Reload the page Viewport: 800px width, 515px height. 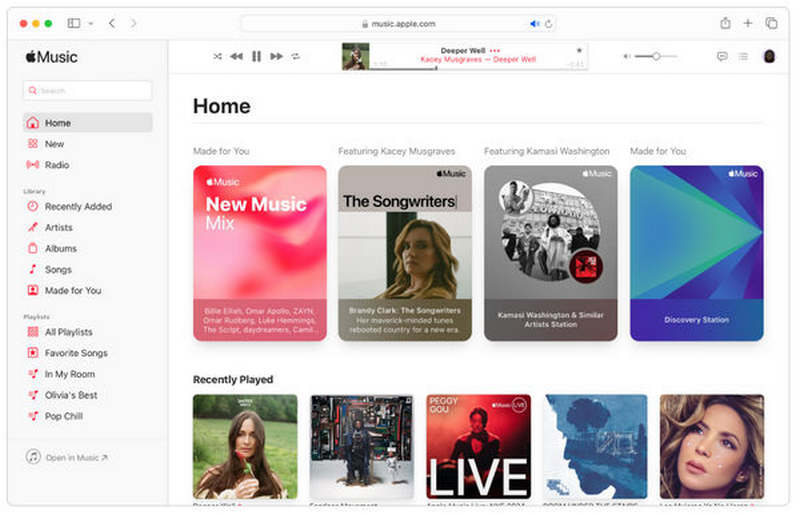pyautogui.click(x=548, y=23)
